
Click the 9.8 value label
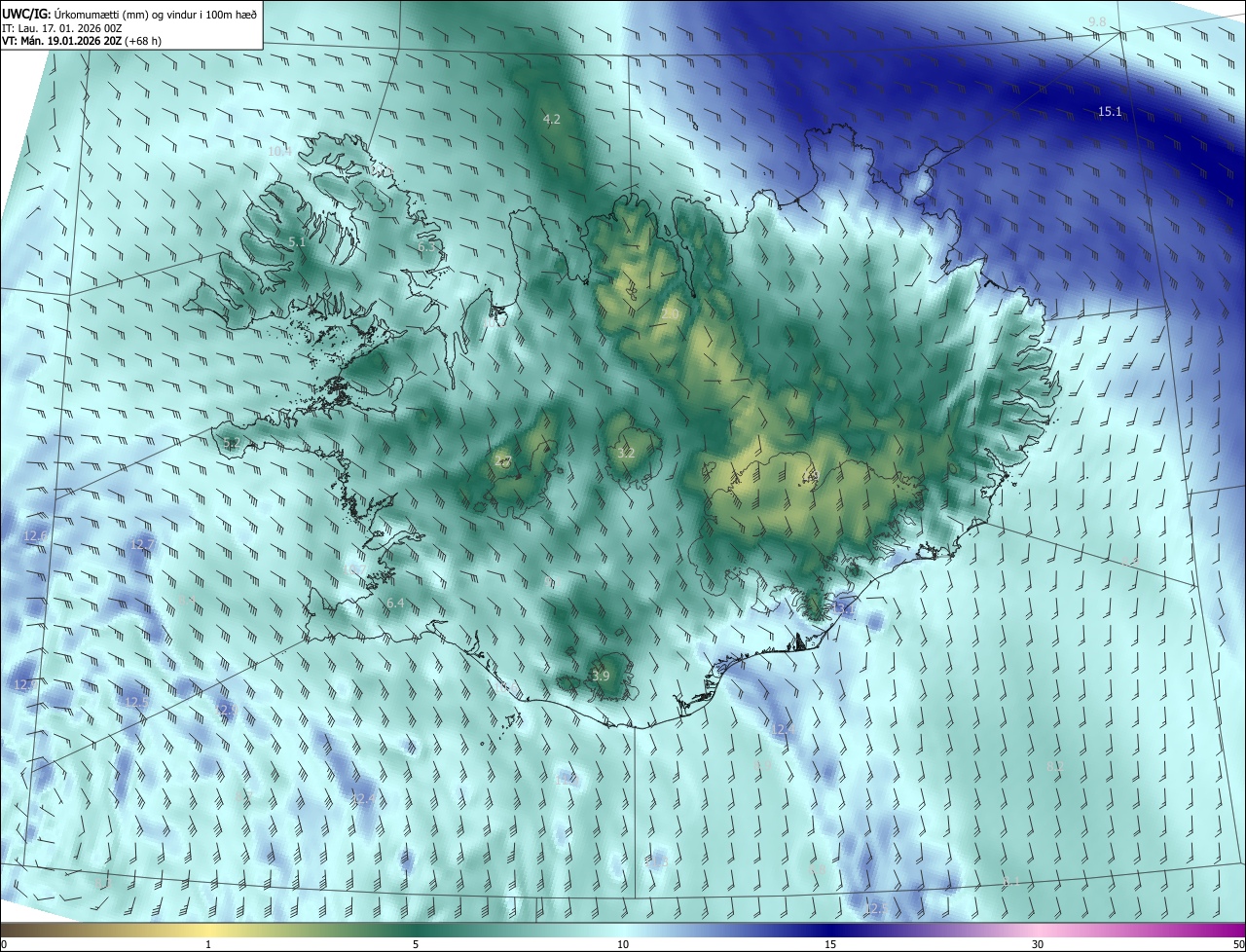[x=1097, y=21]
